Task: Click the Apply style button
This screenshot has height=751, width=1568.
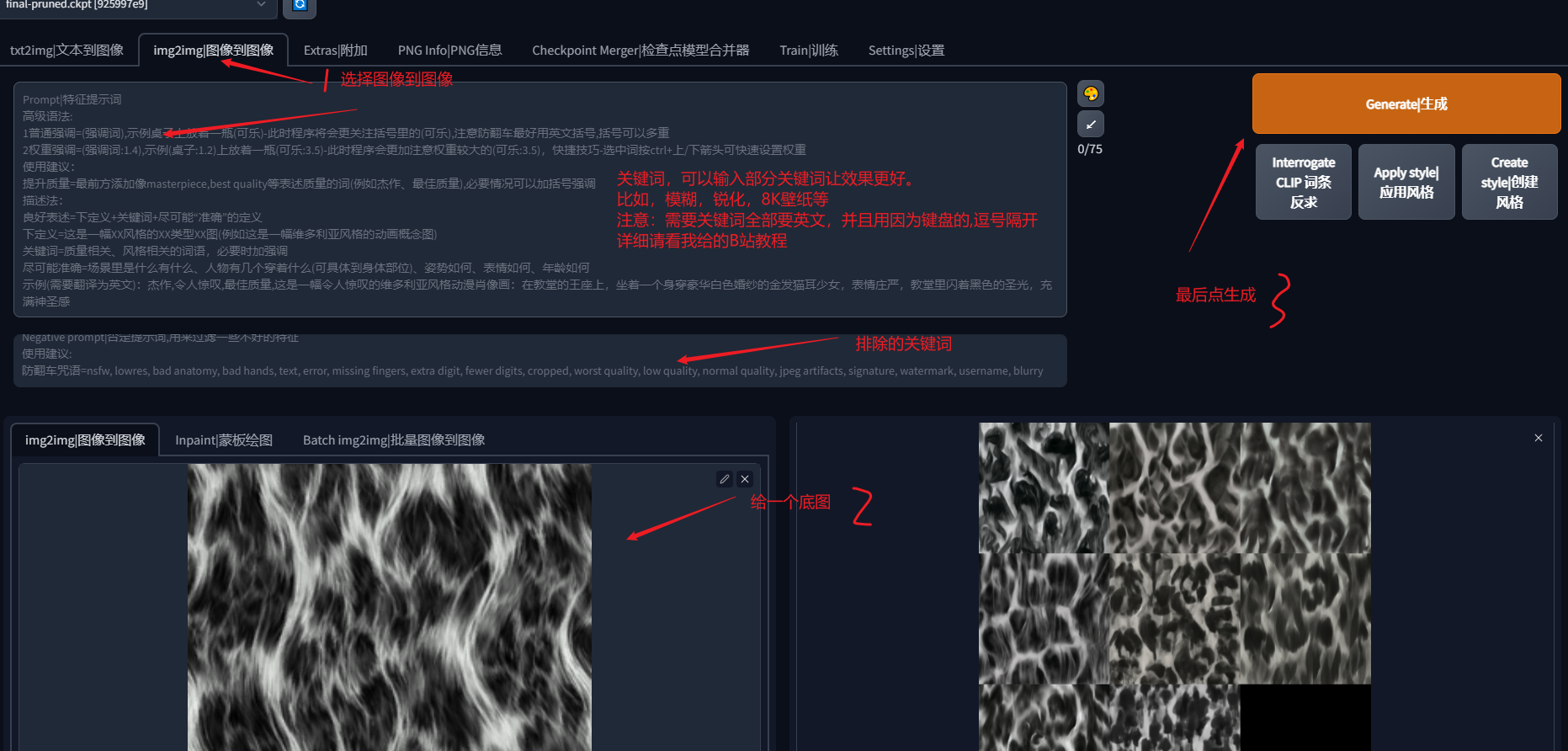Action: [x=1406, y=182]
